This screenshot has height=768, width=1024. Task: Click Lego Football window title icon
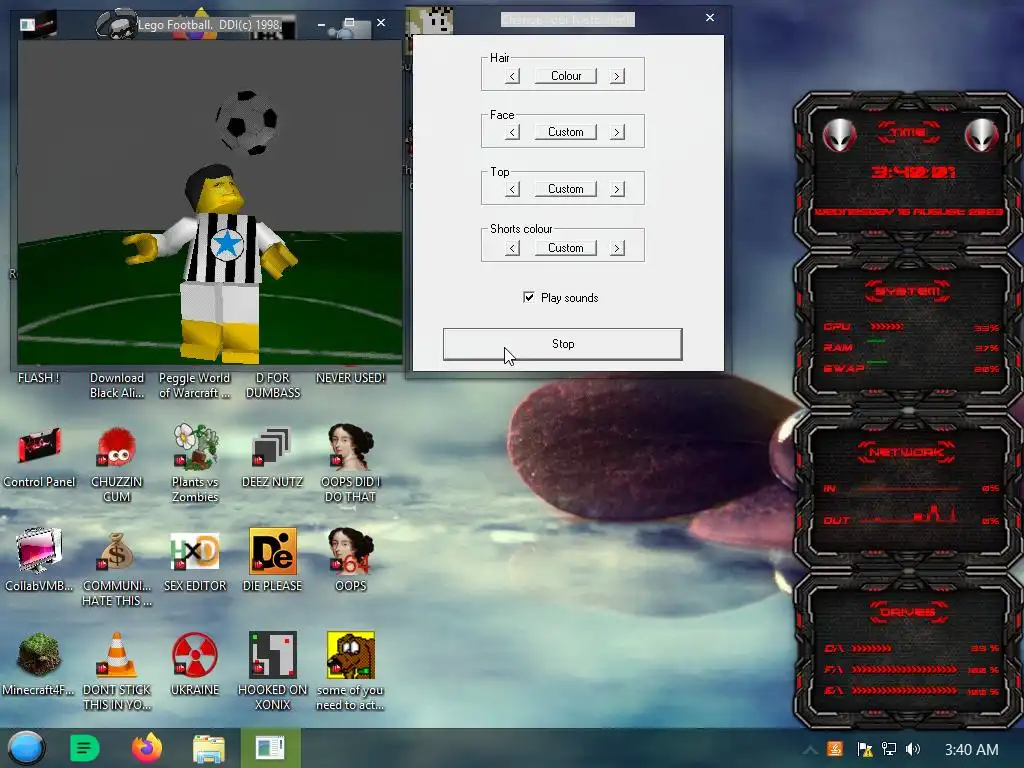[27, 25]
